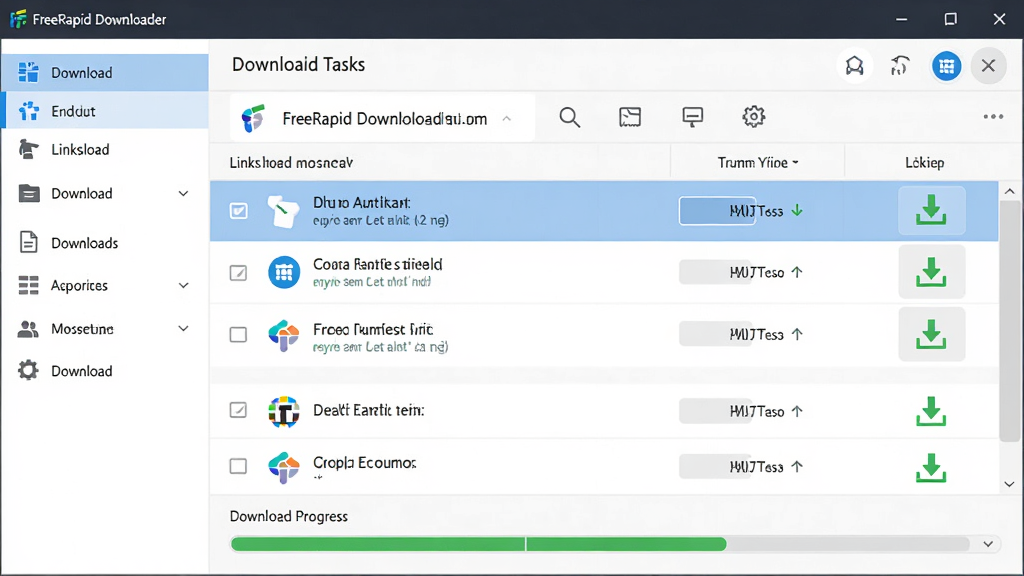
Task: Toggle the Coata Rantfes tiieeld checkbox
Action: coord(238,272)
